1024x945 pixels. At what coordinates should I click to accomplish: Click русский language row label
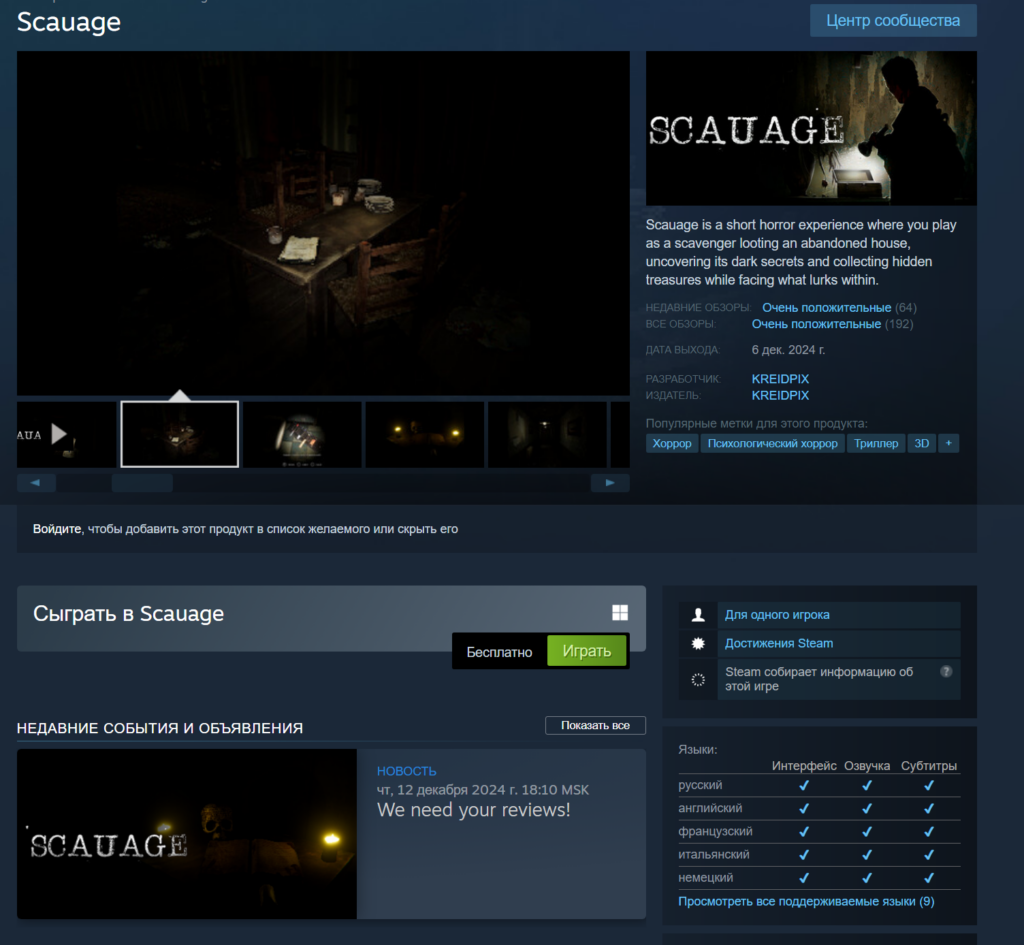(700, 785)
